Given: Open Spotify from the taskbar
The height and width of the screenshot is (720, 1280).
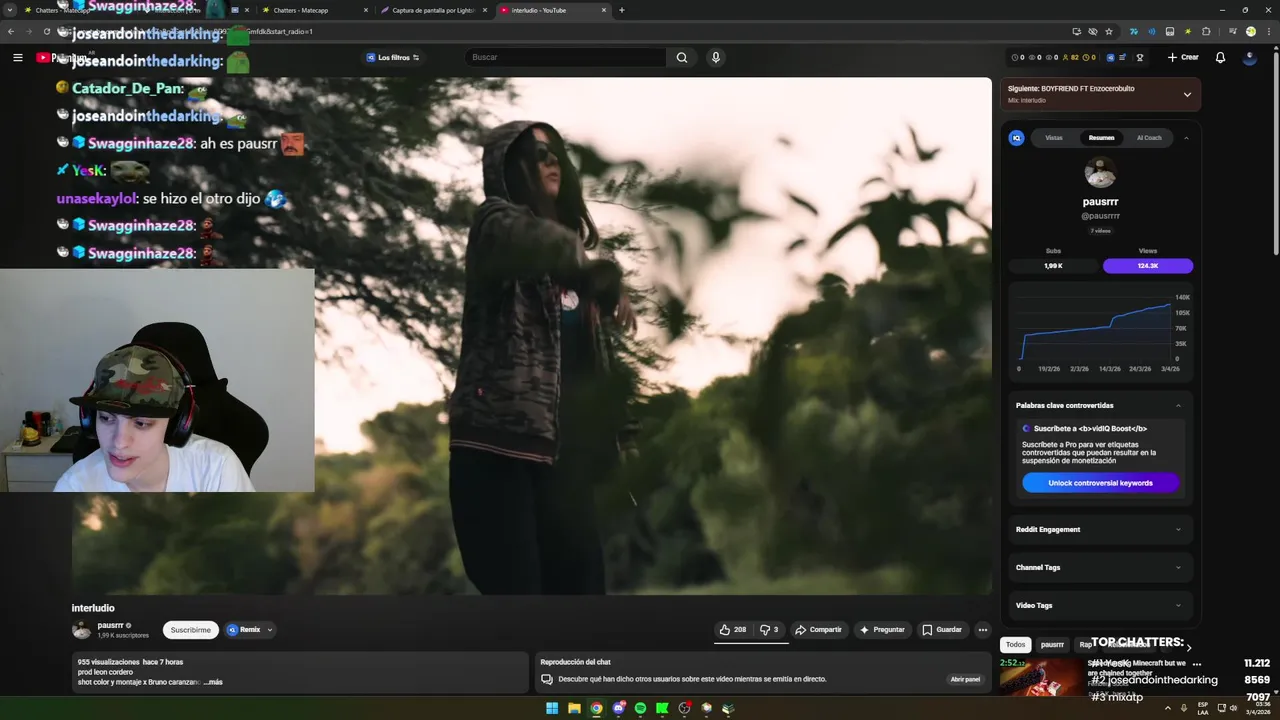Looking at the screenshot, I should pos(640,708).
